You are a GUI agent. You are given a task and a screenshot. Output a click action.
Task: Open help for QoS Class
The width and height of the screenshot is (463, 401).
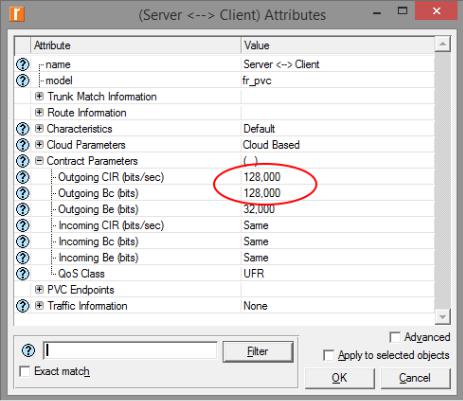point(23,274)
